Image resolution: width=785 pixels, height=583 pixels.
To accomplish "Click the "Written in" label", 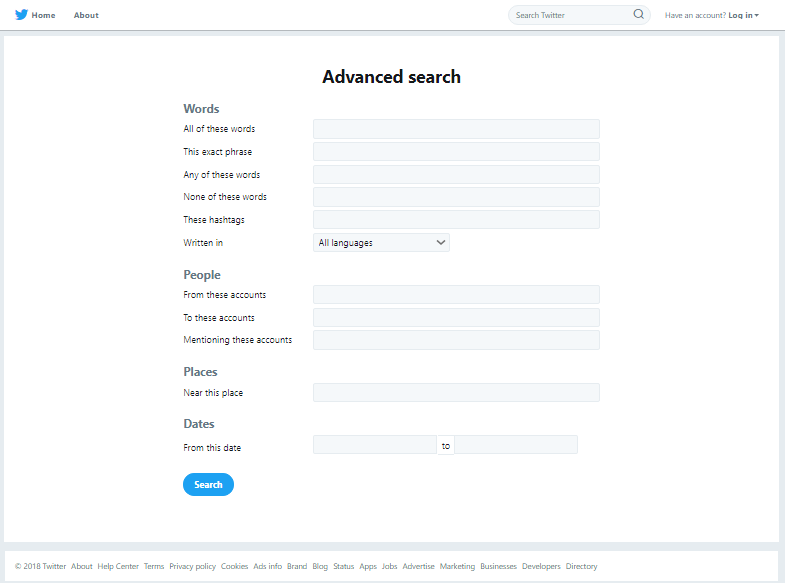I will [x=203, y=243].
